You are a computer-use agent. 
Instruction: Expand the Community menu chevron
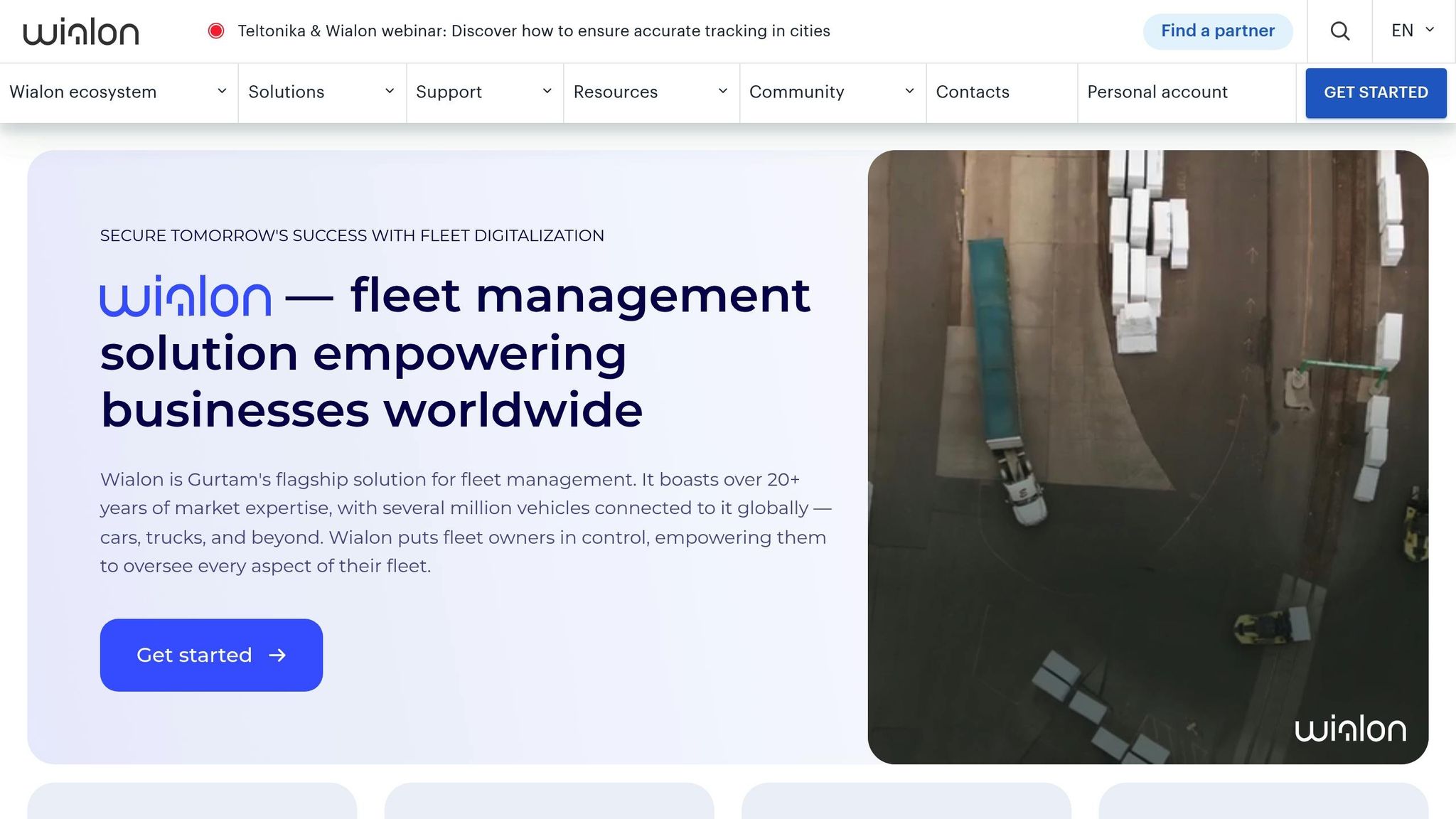[909, 91]
